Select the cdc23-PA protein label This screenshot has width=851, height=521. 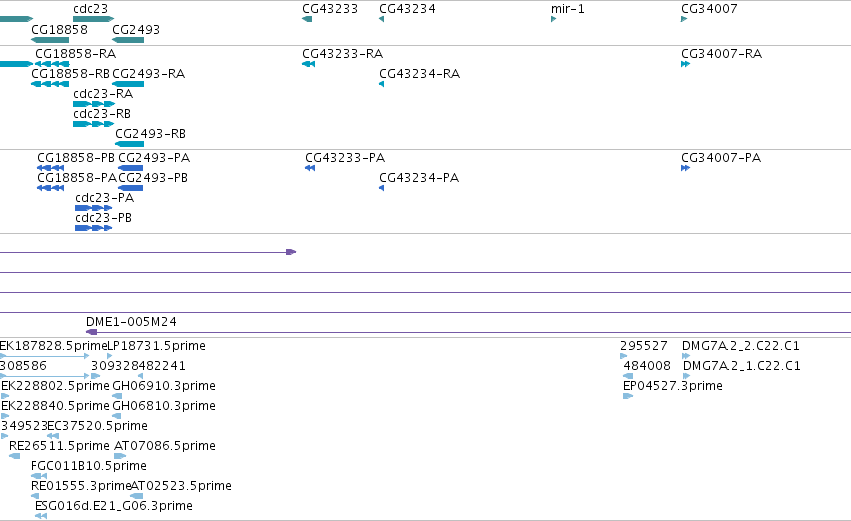[105, 198]
